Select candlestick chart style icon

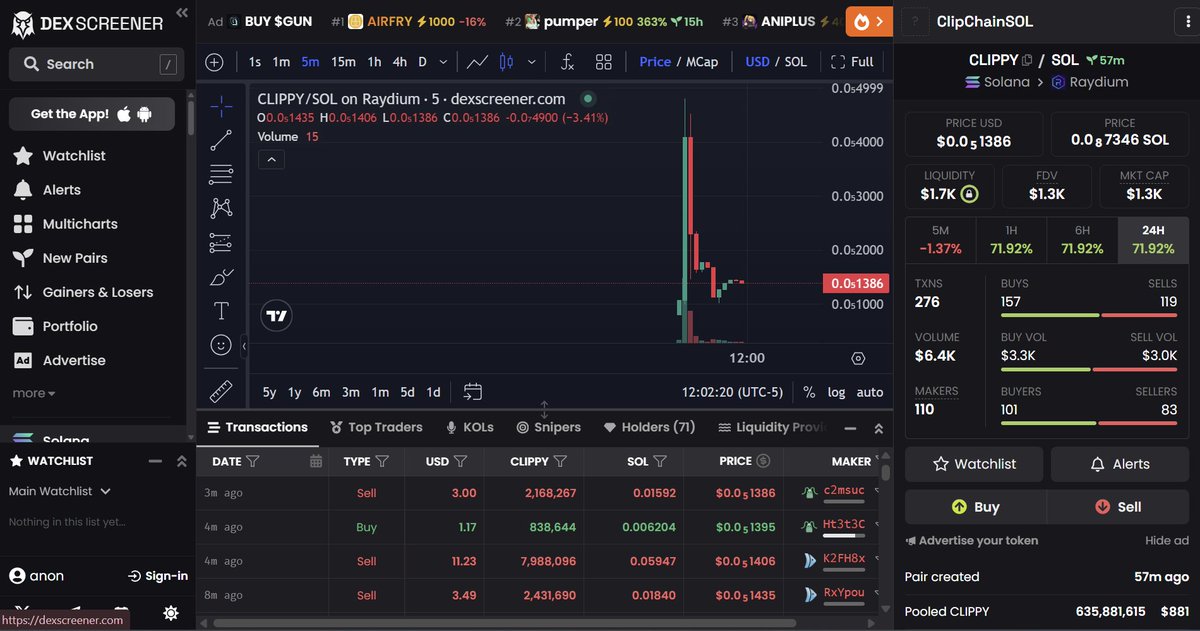[x=506, y=62]
